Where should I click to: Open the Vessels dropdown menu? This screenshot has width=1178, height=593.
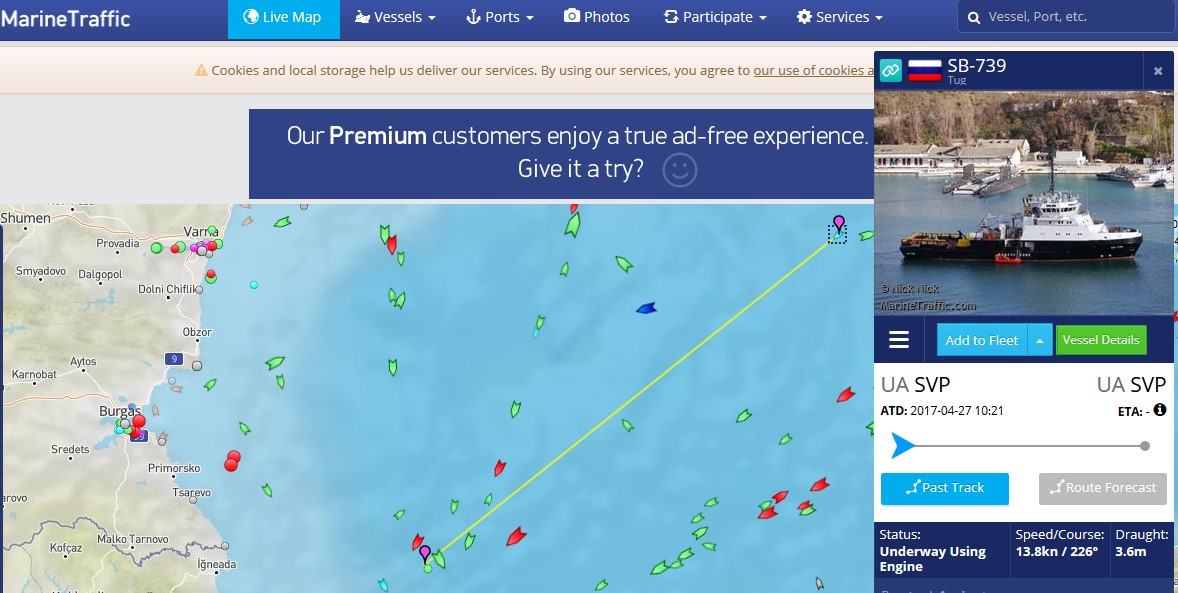click(x=394, y=17)
